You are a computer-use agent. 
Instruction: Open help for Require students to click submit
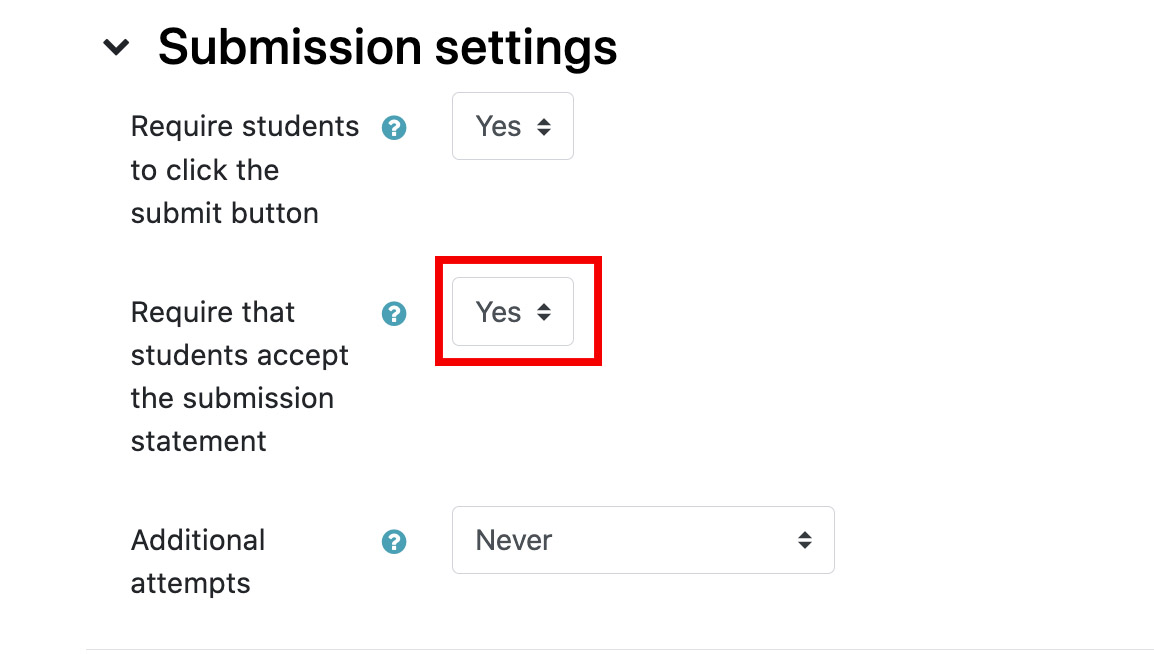tap(395, 128)
